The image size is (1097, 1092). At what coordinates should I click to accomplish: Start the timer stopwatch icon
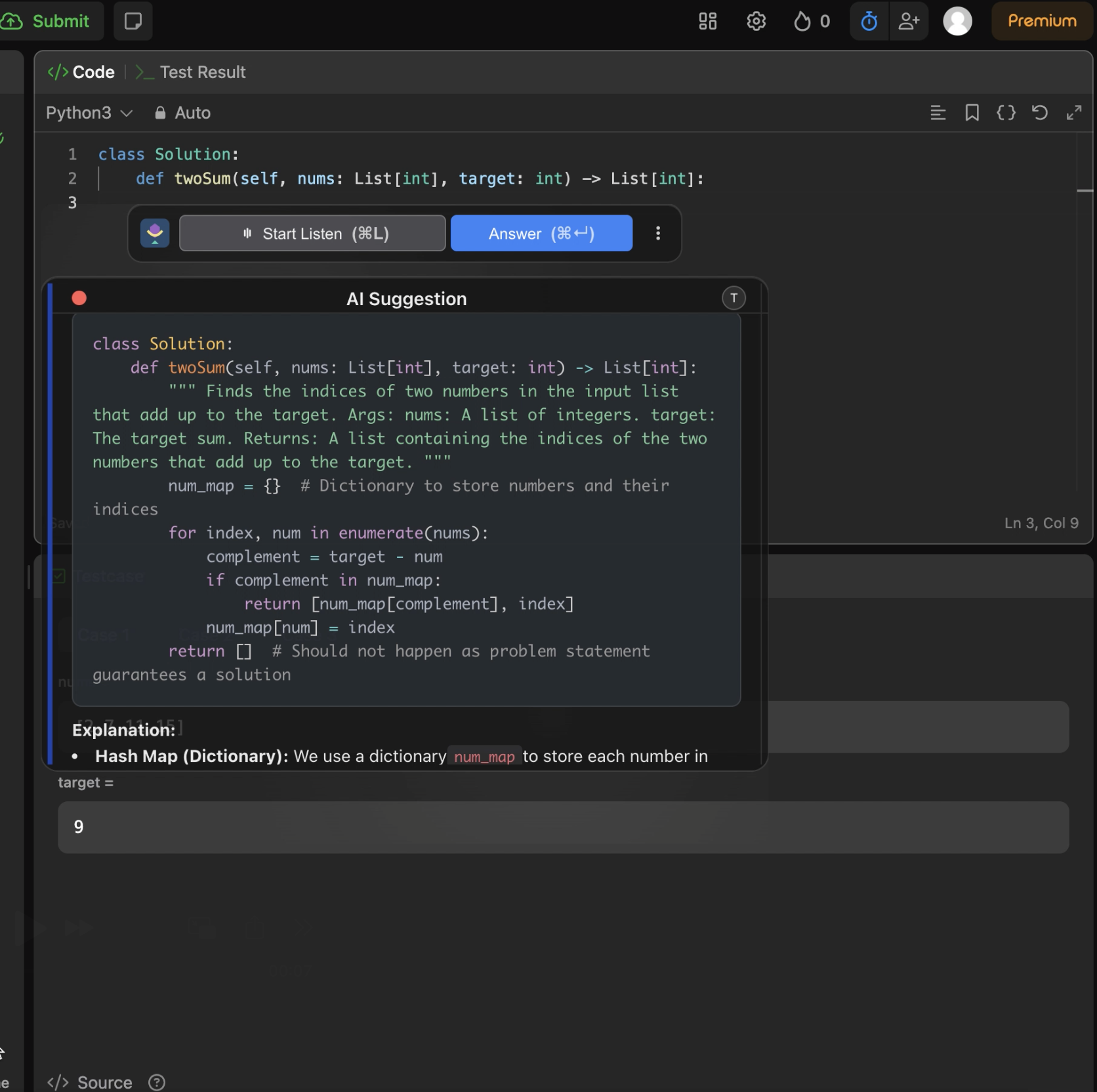tap(869, 21)
